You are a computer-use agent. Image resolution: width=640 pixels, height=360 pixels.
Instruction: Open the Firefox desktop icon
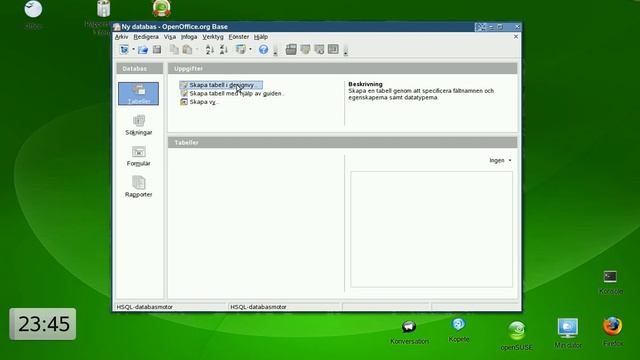pyautogui.click(x=613, y=332)
